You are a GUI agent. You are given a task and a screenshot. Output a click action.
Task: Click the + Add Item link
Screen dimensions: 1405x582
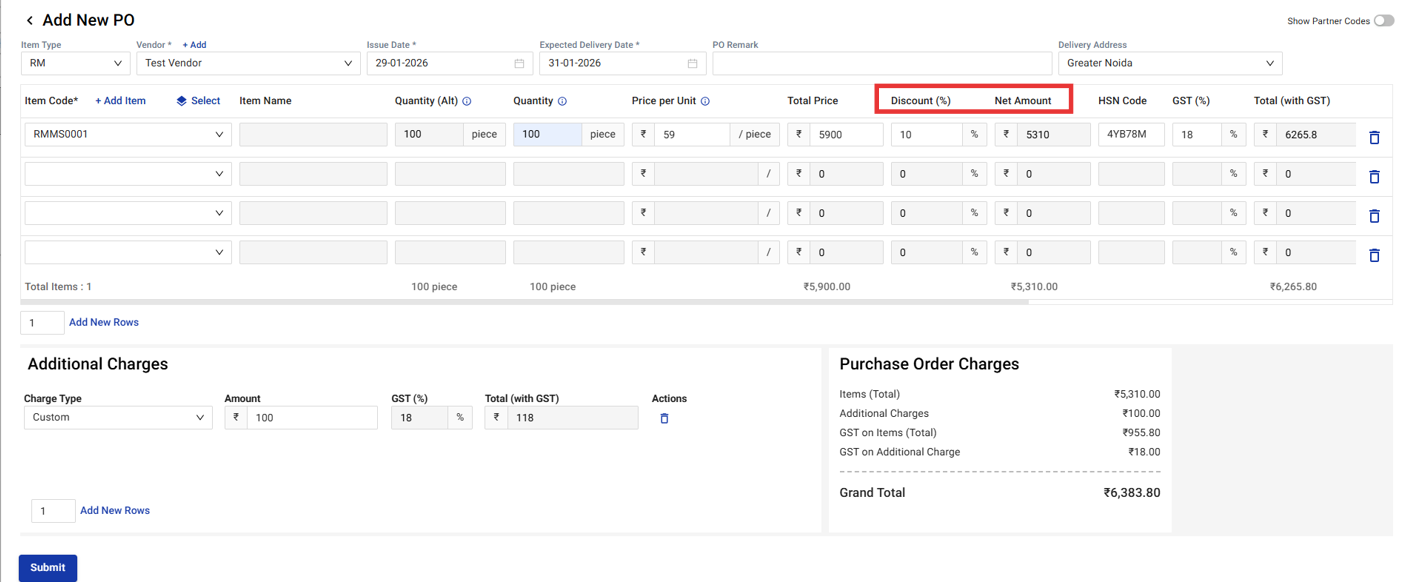(x=120, y=101)
